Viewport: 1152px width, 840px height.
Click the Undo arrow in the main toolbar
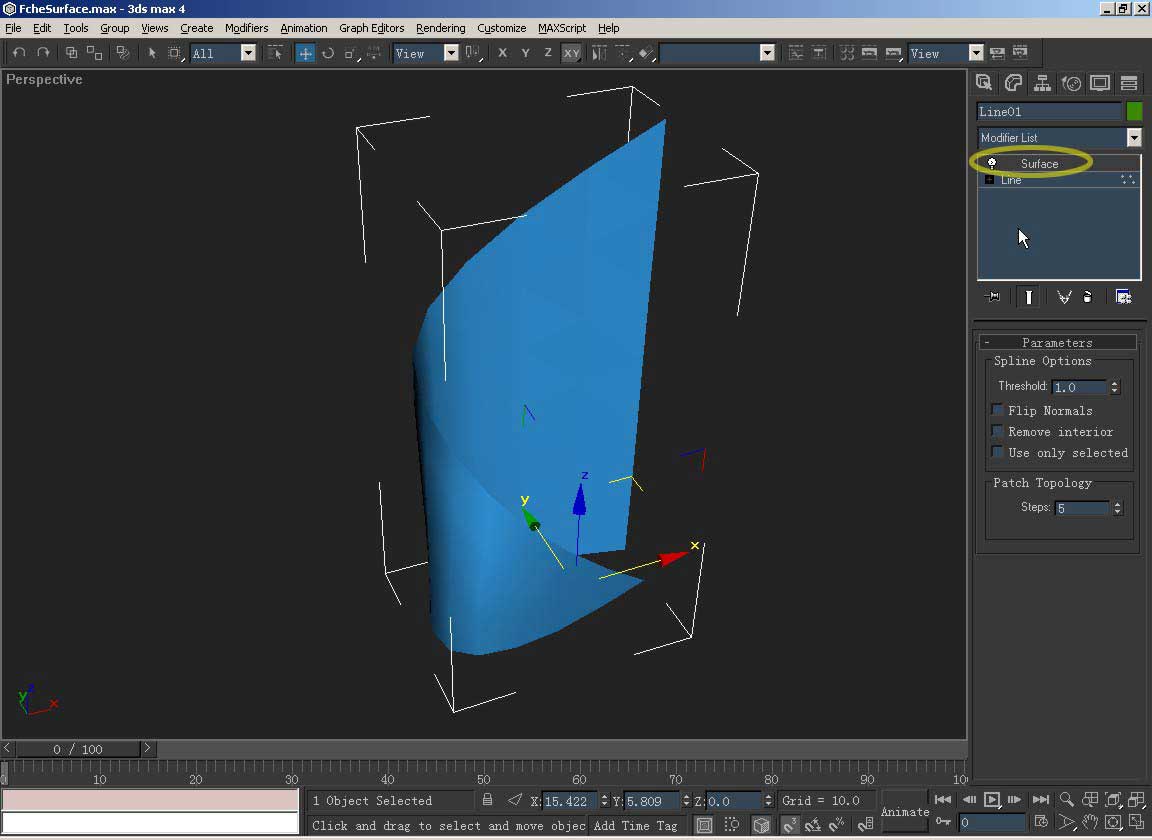tap(19, 53)
